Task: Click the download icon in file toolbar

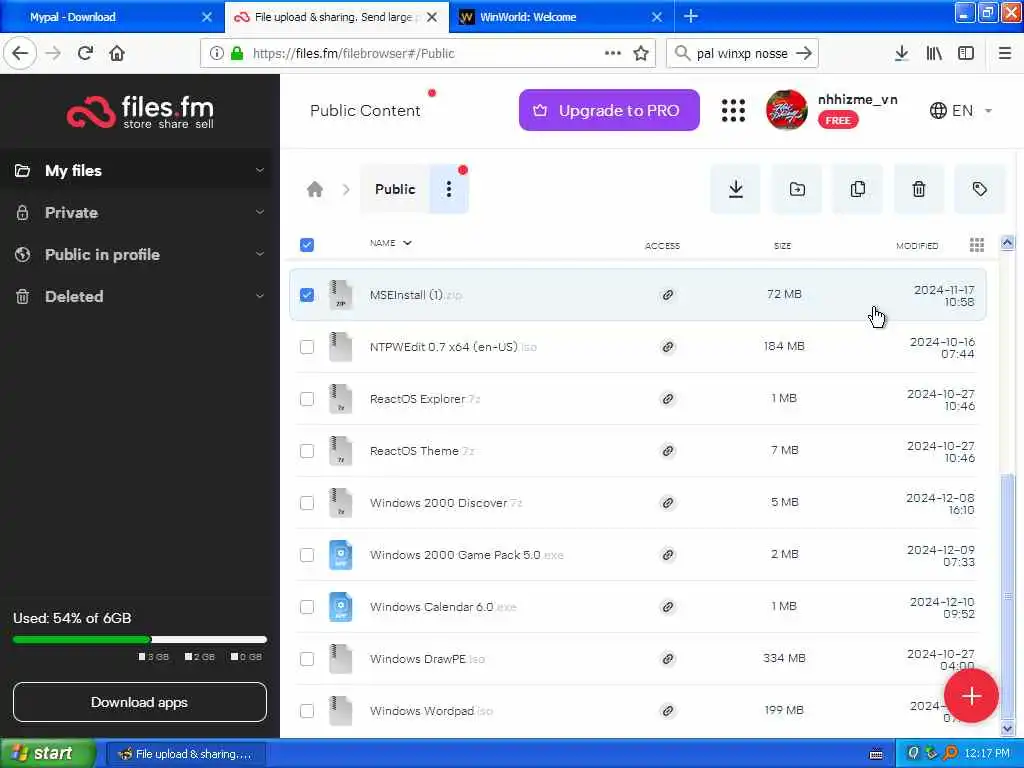Action: click(735, 189)
